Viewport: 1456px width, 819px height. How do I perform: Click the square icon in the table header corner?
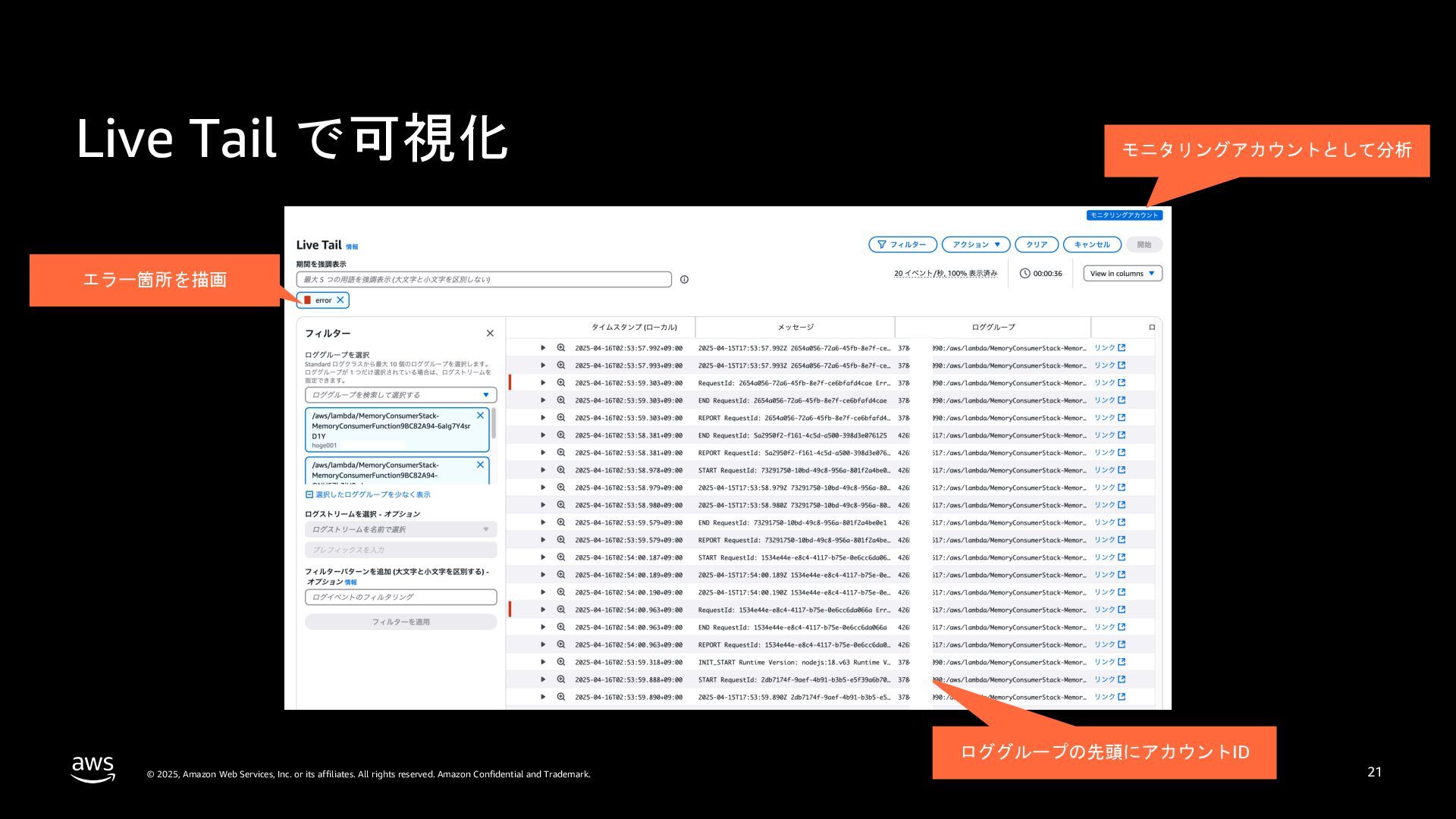(x=1151, y=328)
